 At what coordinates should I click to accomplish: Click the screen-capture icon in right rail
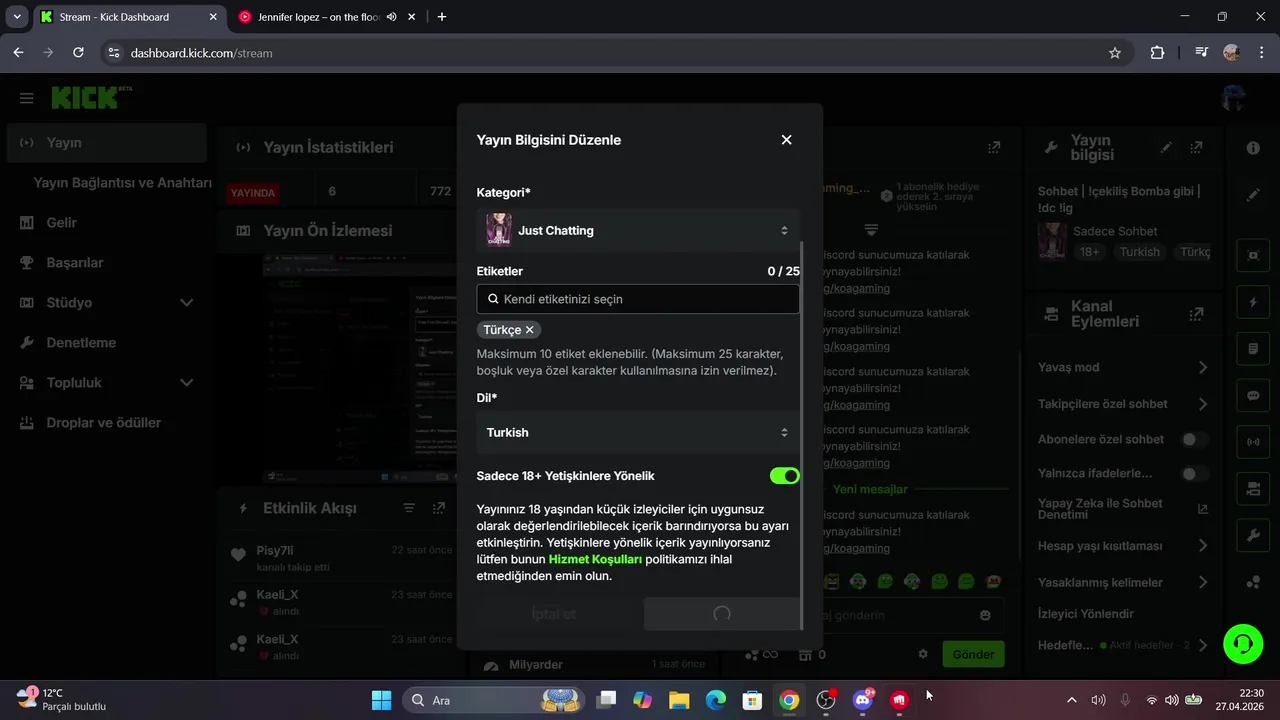1253,255
